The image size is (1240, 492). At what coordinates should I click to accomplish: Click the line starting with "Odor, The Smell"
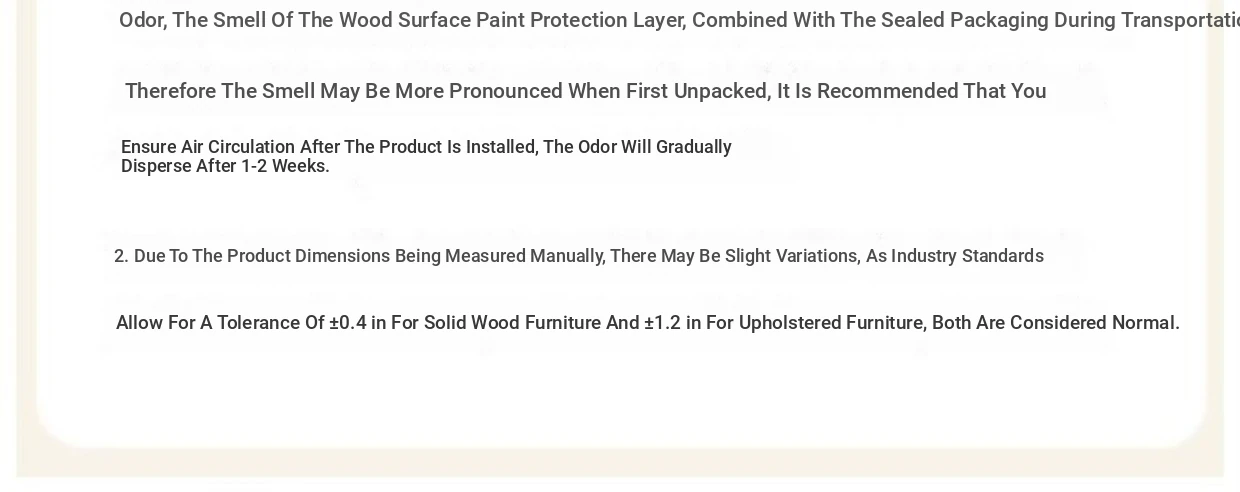[x=679, y=21]
